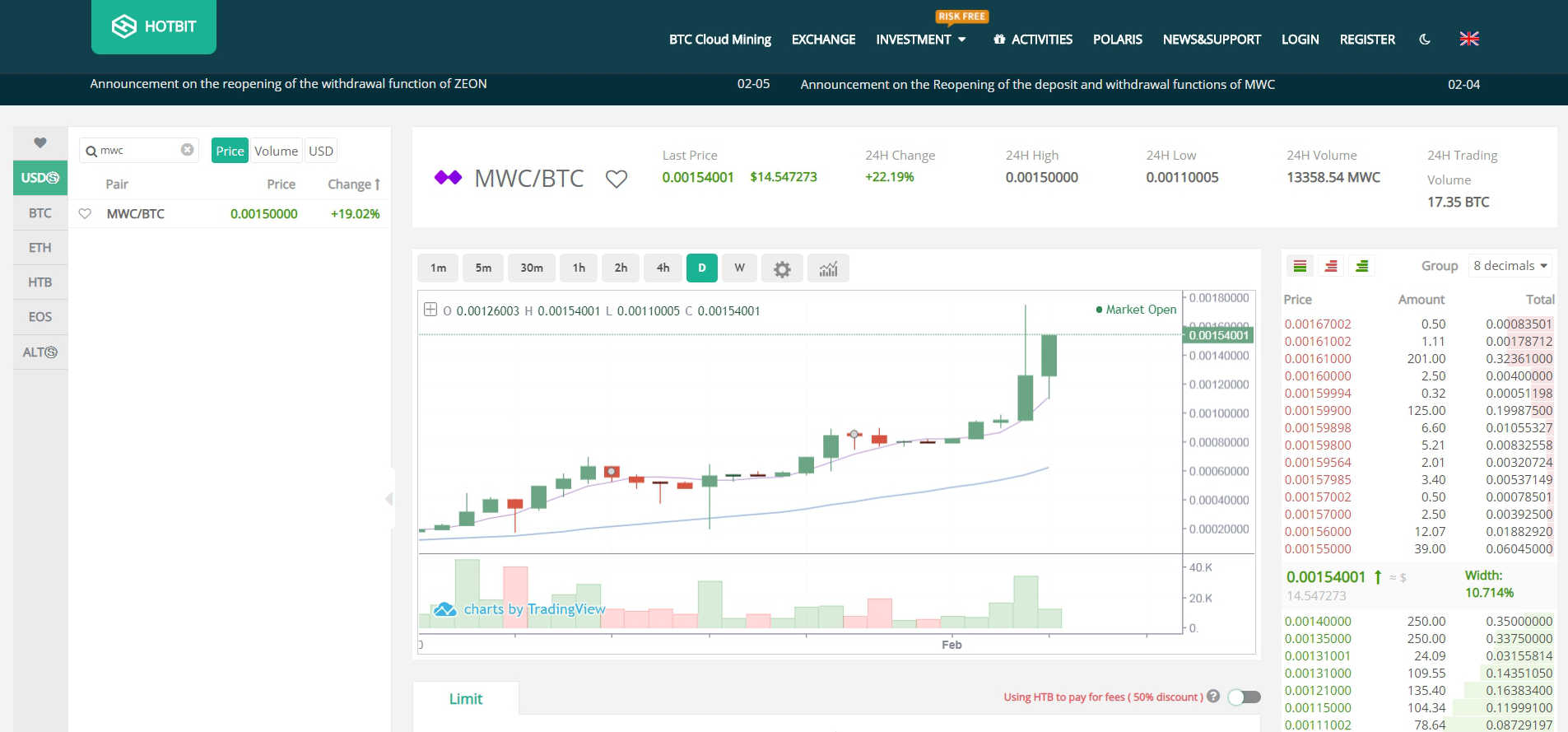Select daily D chart interval
Image resolution: width=1568 pixels, height=732 pixels.
702,268
